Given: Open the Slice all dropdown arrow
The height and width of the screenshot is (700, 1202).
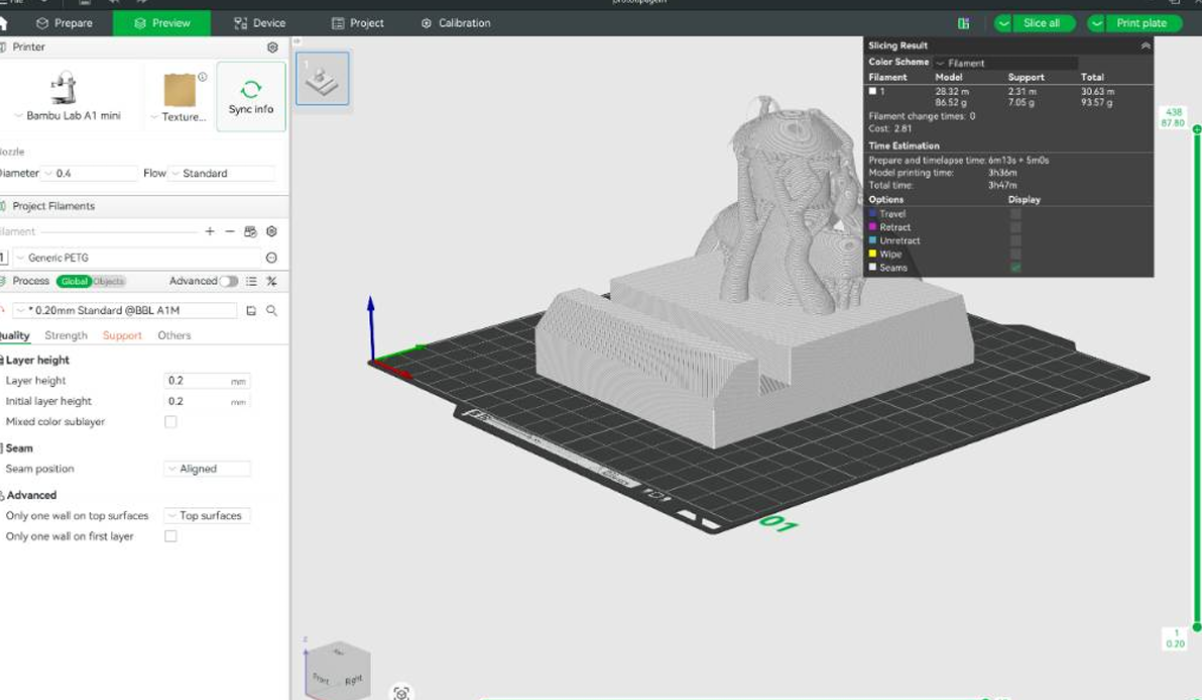Looking at the screenshot, I should (1003, 23).
